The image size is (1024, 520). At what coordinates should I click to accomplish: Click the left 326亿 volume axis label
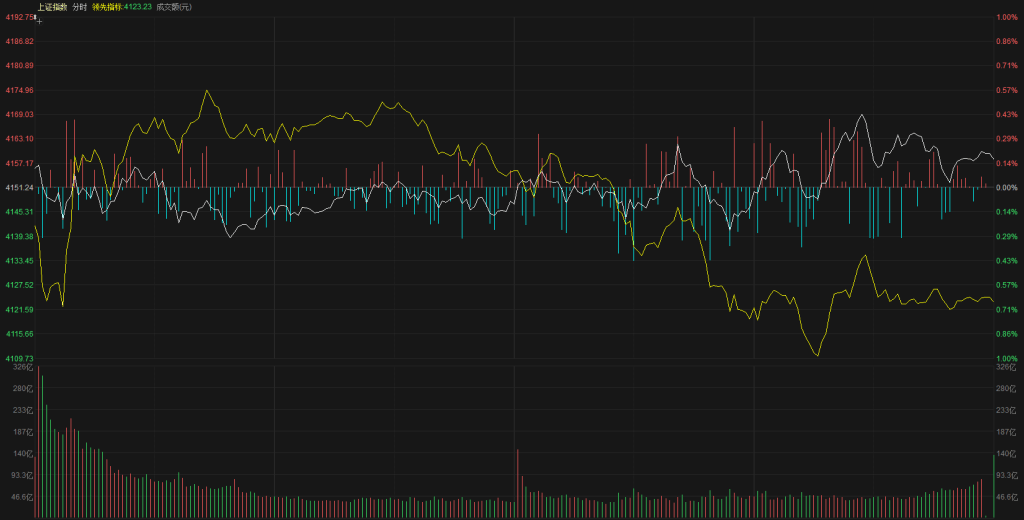coord(23,368)
